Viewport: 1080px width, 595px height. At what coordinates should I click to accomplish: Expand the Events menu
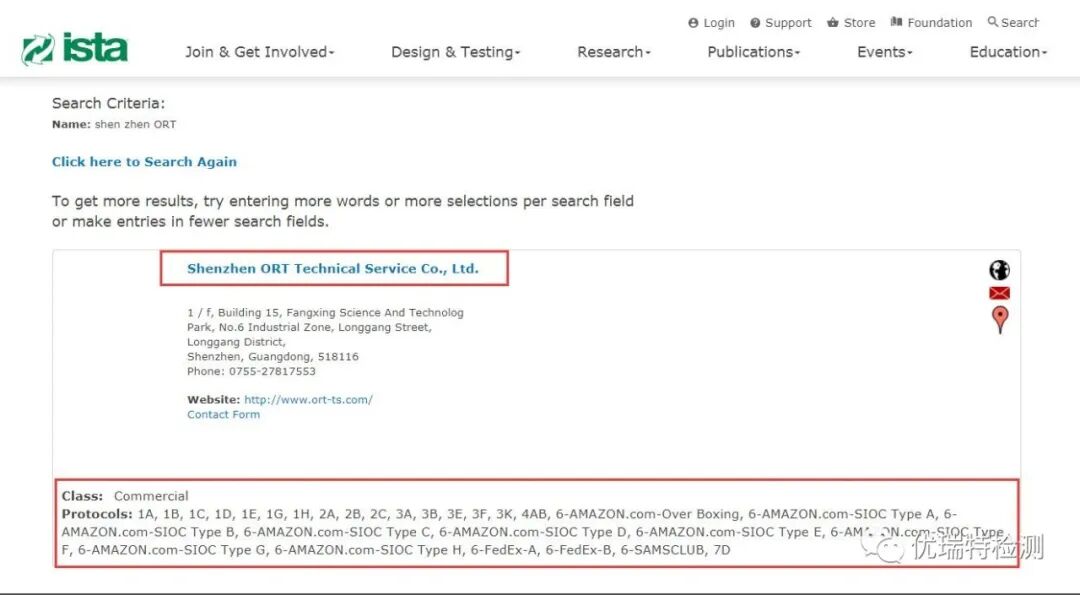884,52
